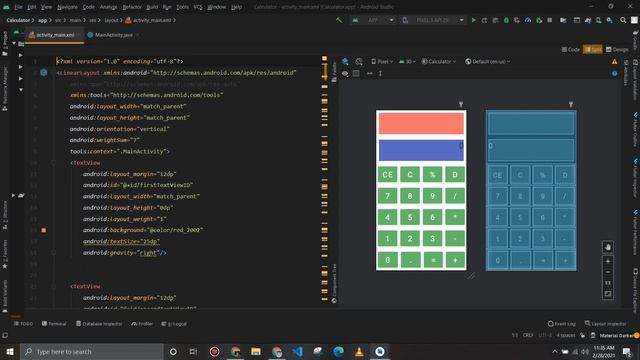The height and width of the screenshot is (360, 640).
Task: Open Visual Studio Code from taskbar
Action: point(298,351)
